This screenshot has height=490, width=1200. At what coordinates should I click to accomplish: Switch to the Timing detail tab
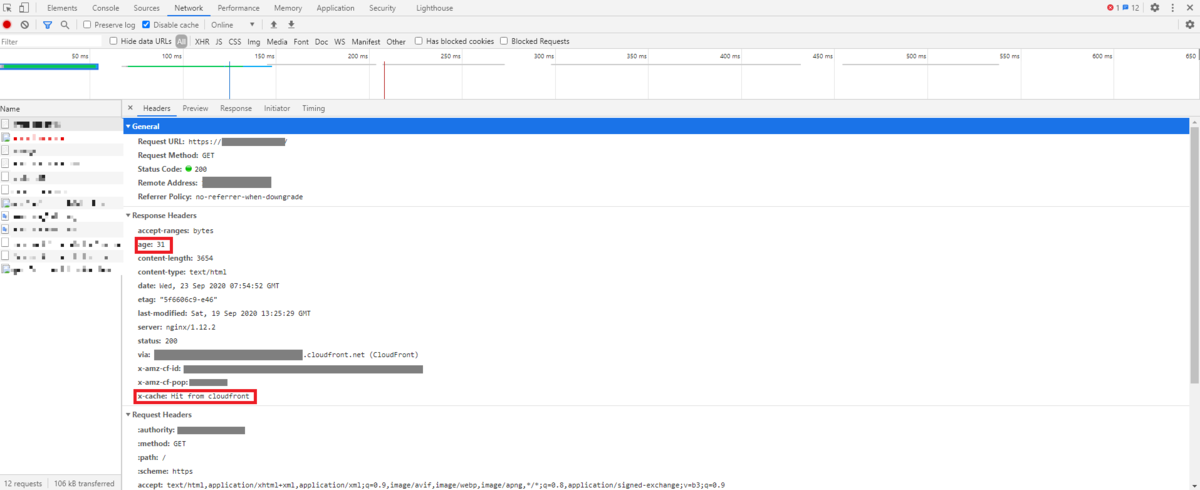(x=313, y=108)
